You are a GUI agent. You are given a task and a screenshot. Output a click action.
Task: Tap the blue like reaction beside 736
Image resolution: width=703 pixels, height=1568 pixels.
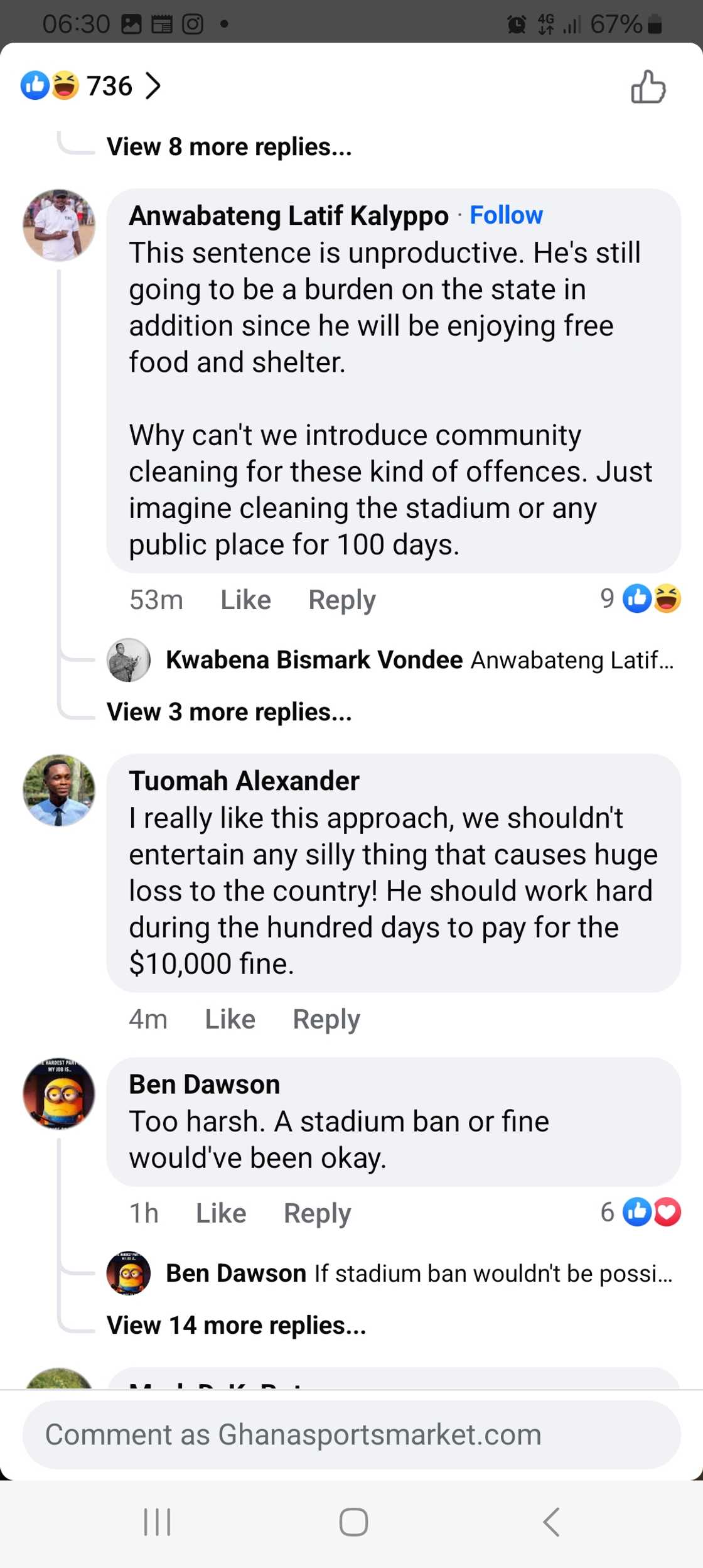tap(35, 86)
